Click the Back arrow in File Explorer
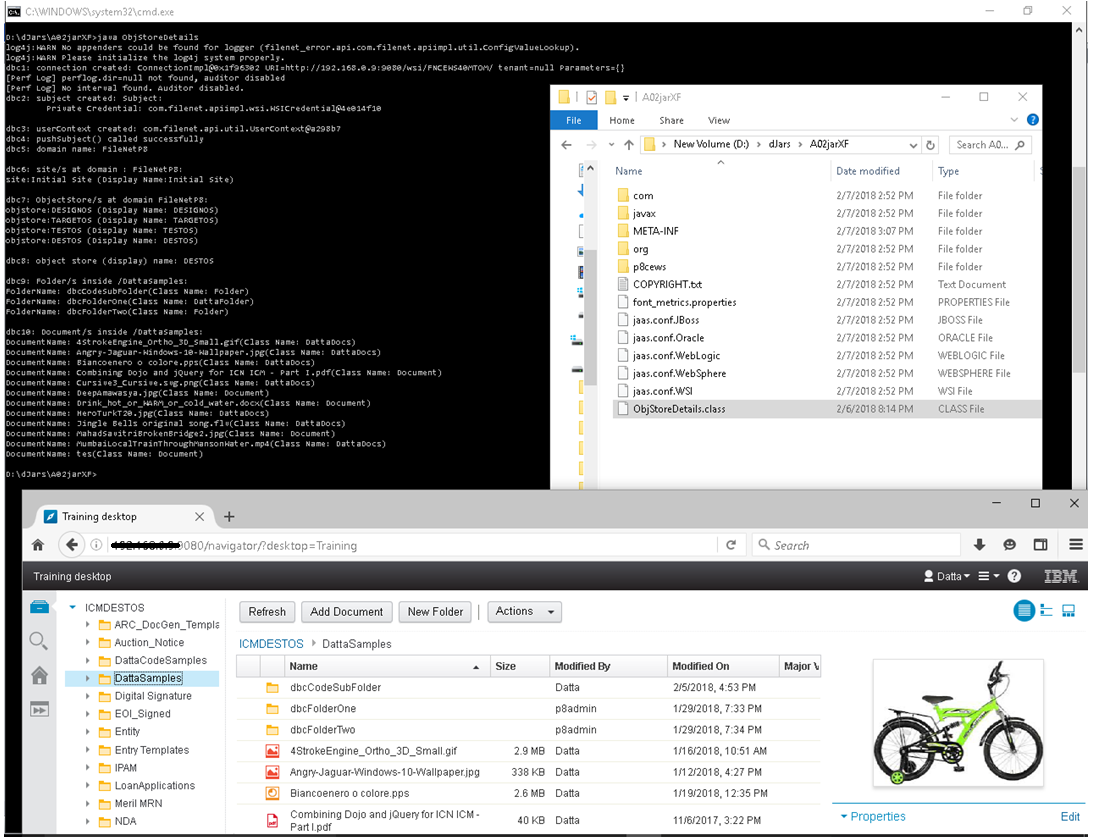 pyautogui.click(x=566, y=144)
